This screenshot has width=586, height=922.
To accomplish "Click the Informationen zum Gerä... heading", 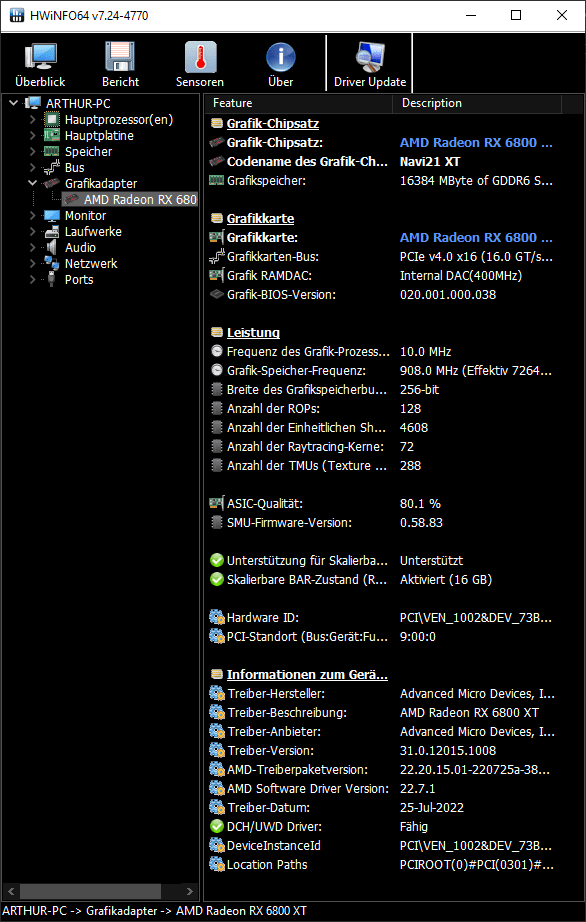I will coord(307,674).
